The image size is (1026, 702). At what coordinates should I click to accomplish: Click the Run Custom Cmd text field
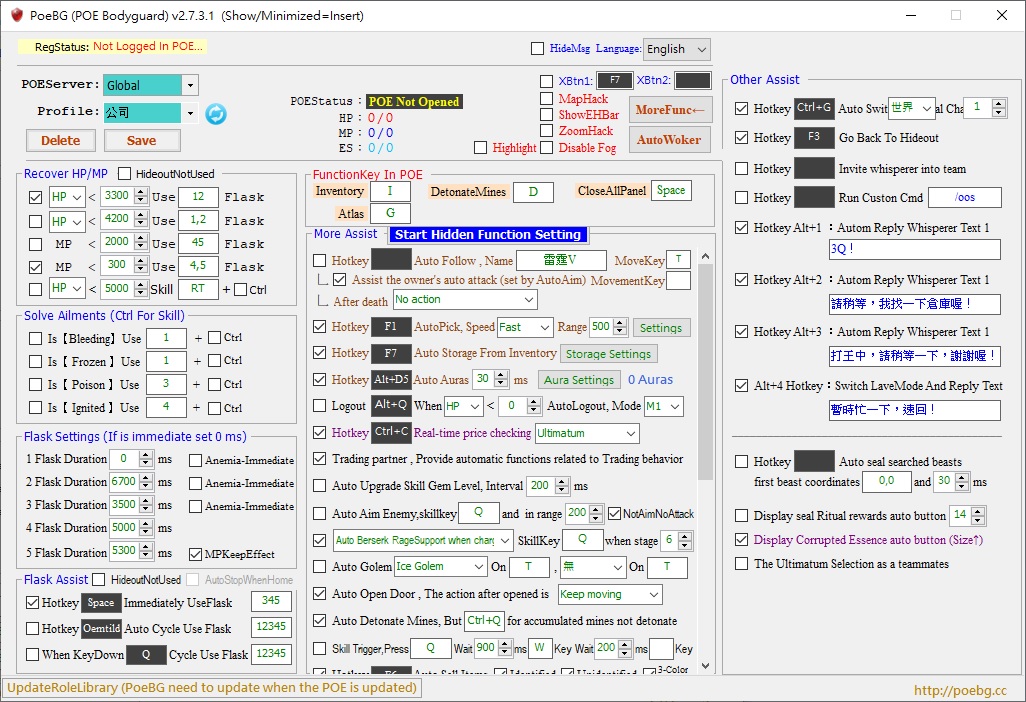964,198
